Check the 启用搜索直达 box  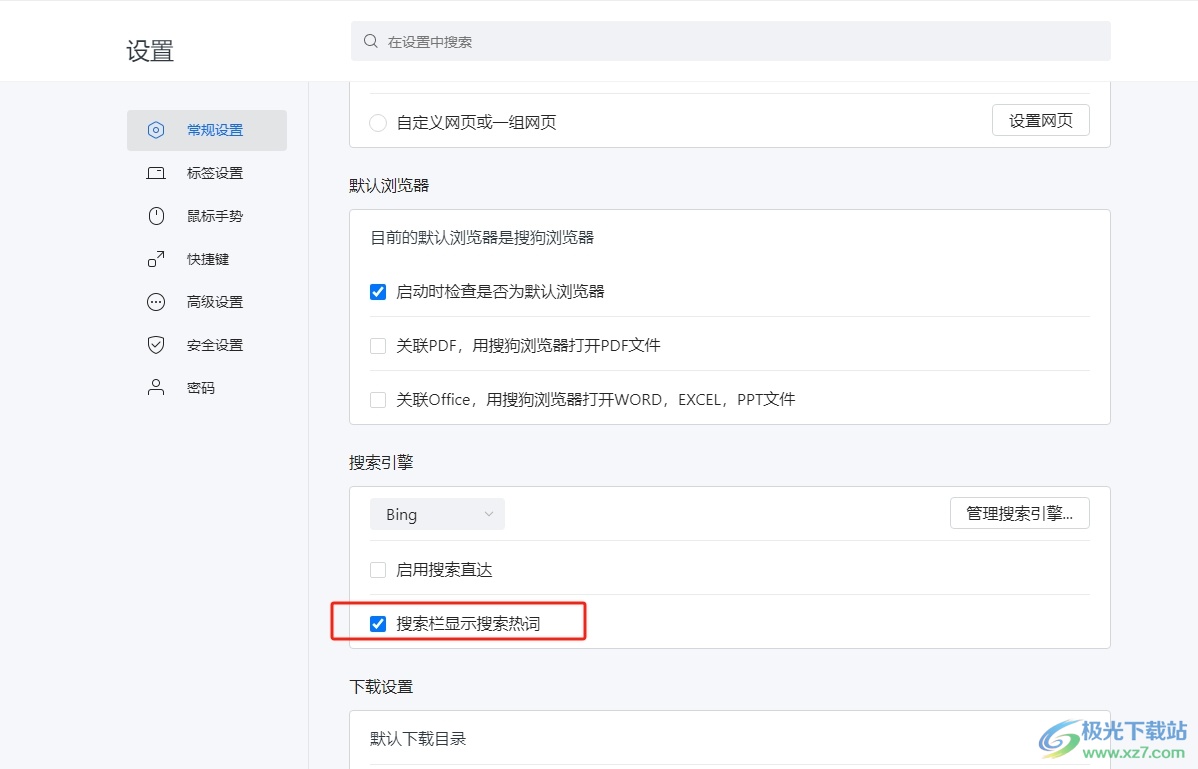click(378, 570)
